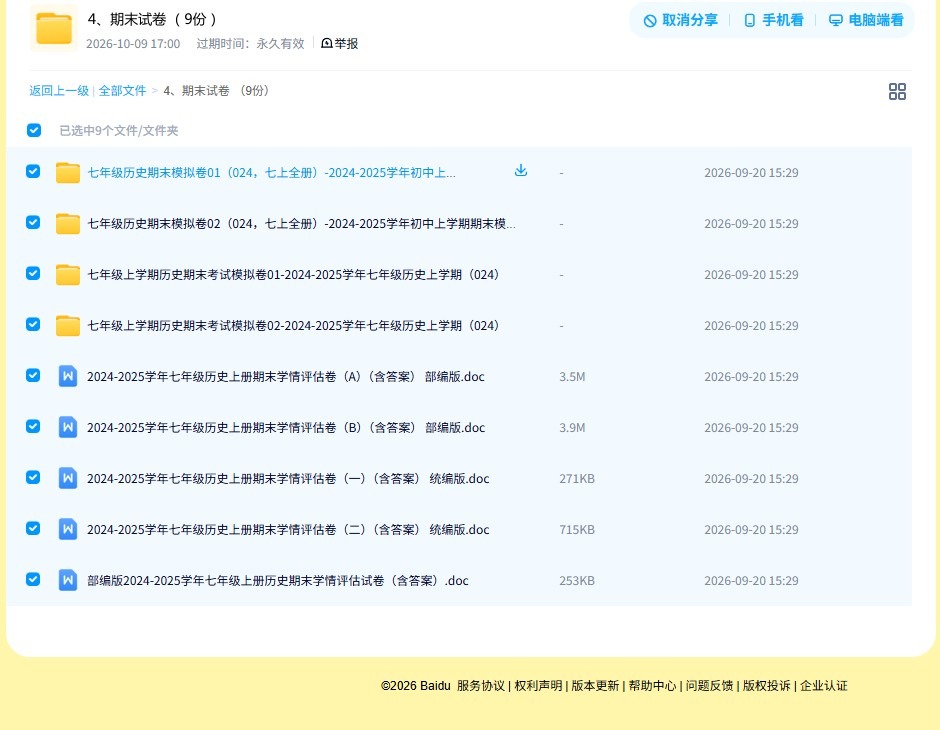Screen dimensions: 940x730
Task: Click folder icon of 期末模拟卷02
Action: [68, 224]
